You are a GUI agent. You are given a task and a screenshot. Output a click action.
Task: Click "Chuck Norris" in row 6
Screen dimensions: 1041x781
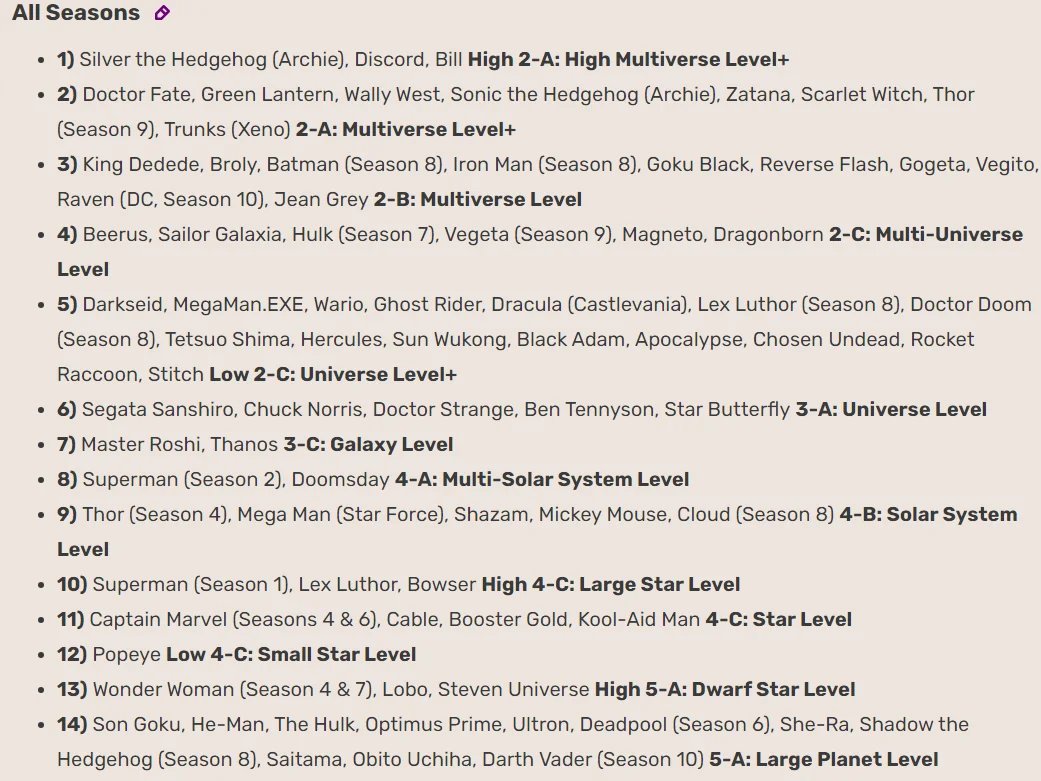point(303,409)
